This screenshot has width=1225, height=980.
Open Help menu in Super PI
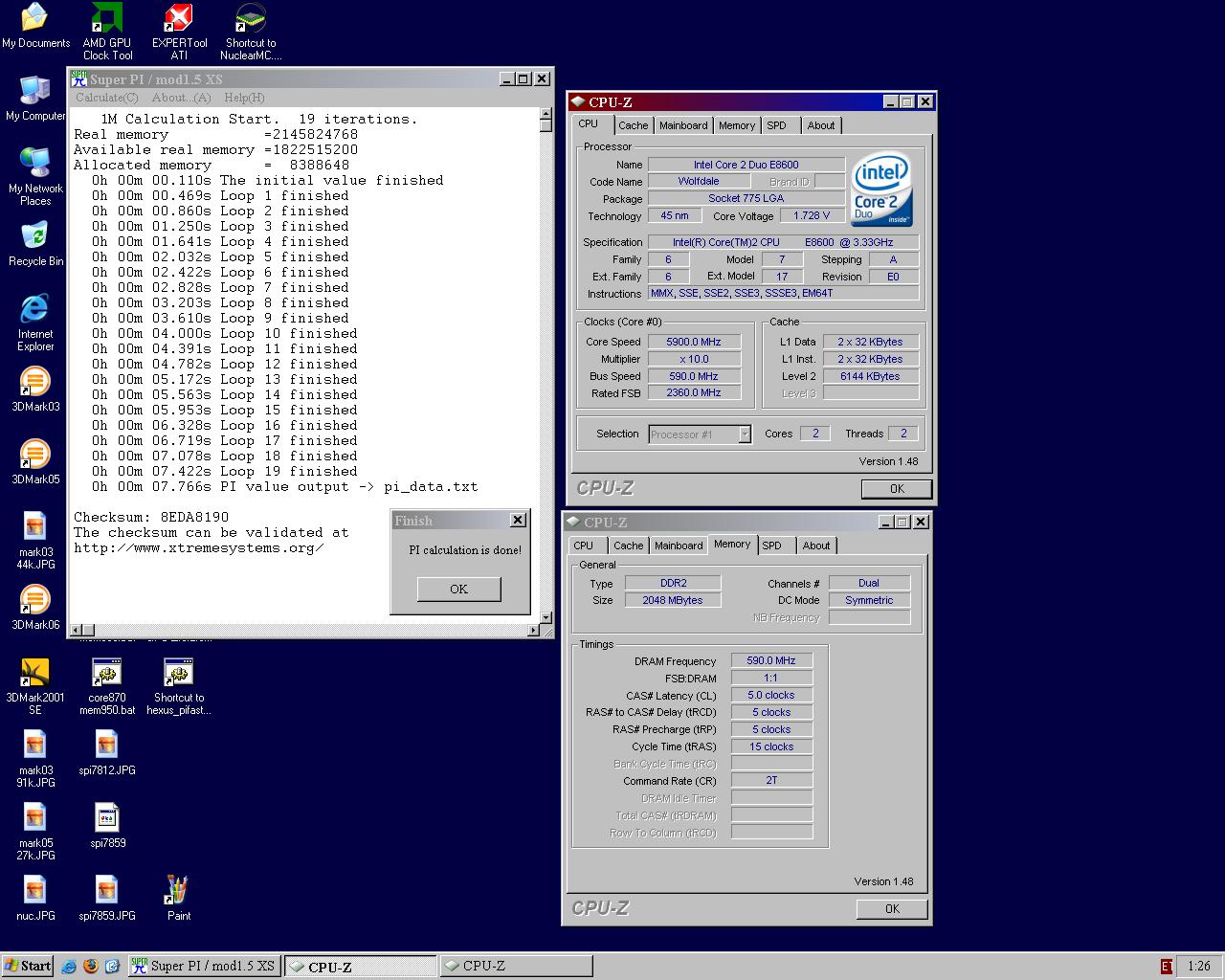[244, 98]
